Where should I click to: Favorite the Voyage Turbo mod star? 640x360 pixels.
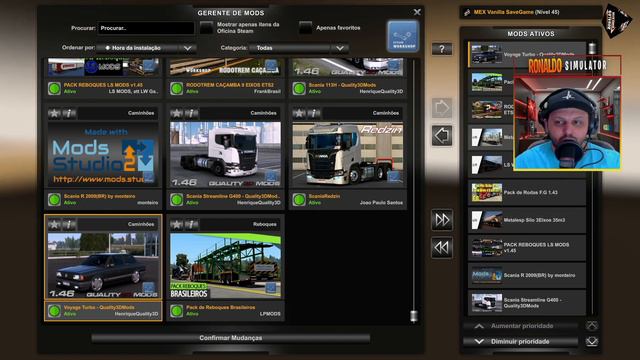54,224
